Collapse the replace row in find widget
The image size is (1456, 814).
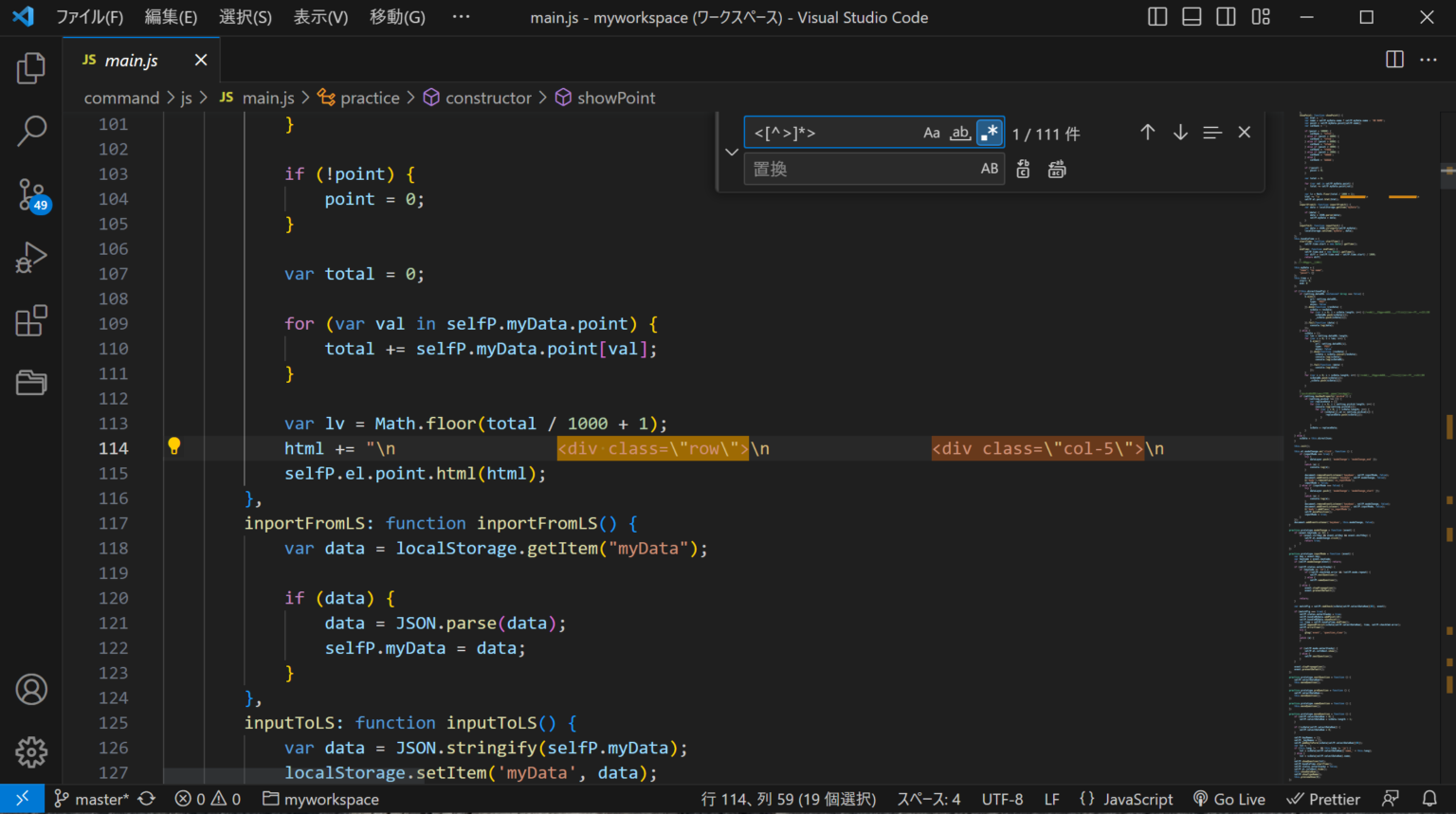click(x=732, y=152)
